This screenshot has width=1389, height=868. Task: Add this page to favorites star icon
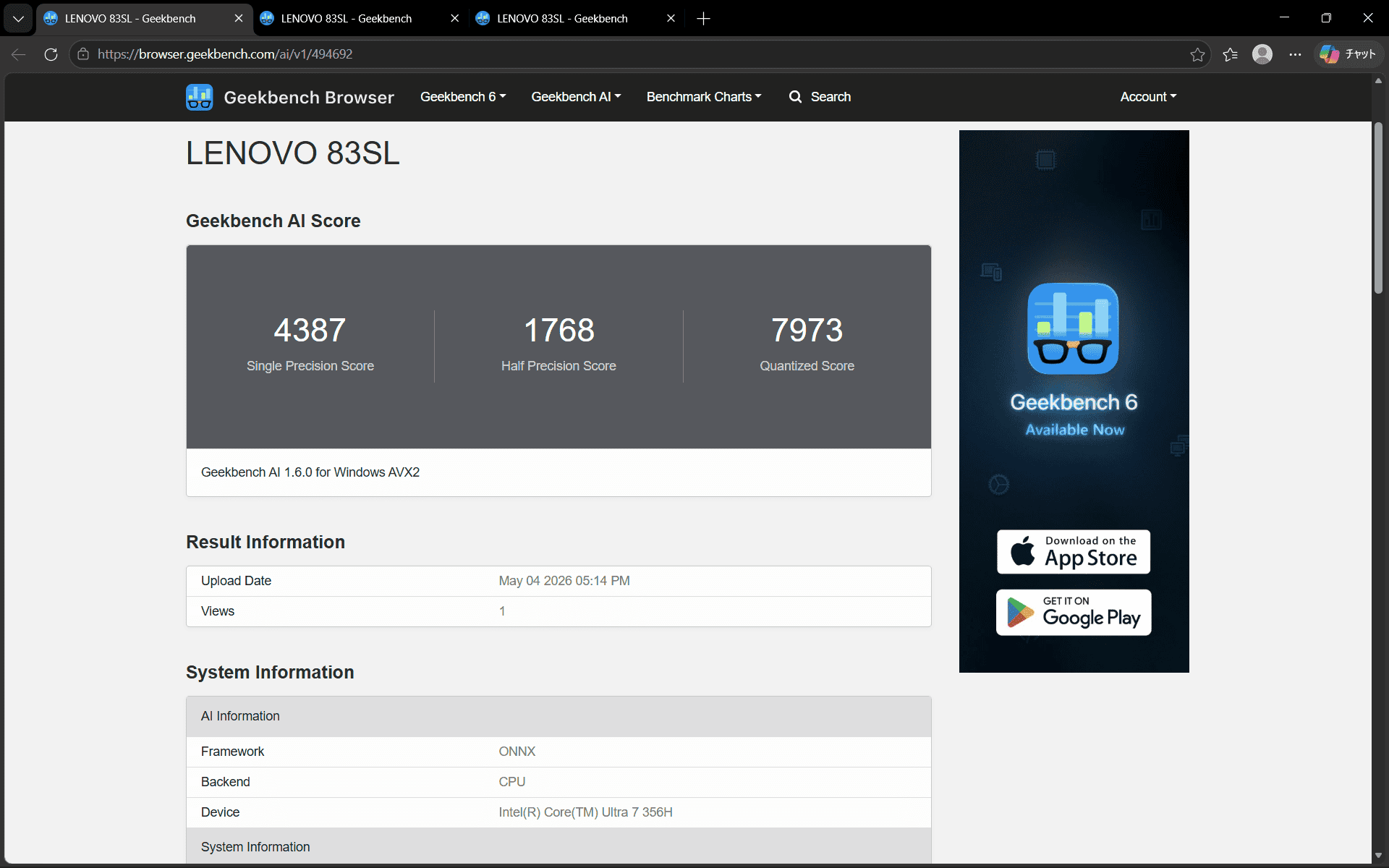(x=1197, y=54)
